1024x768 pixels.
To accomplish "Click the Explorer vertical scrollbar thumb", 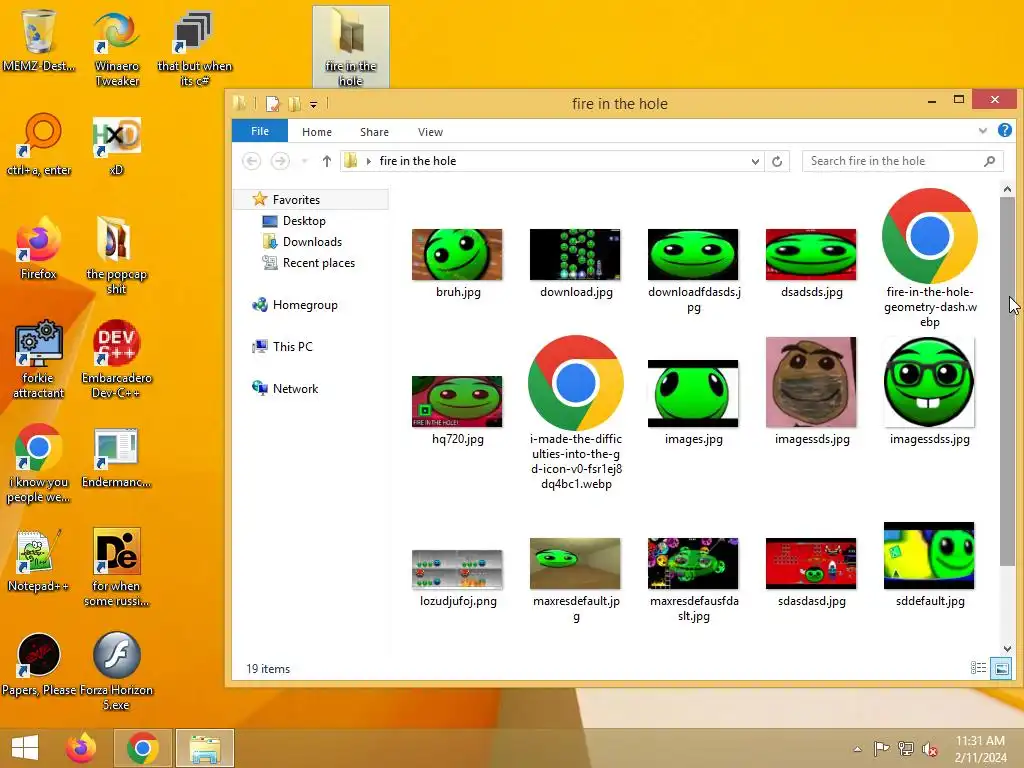I will (x=1007, y=381).
